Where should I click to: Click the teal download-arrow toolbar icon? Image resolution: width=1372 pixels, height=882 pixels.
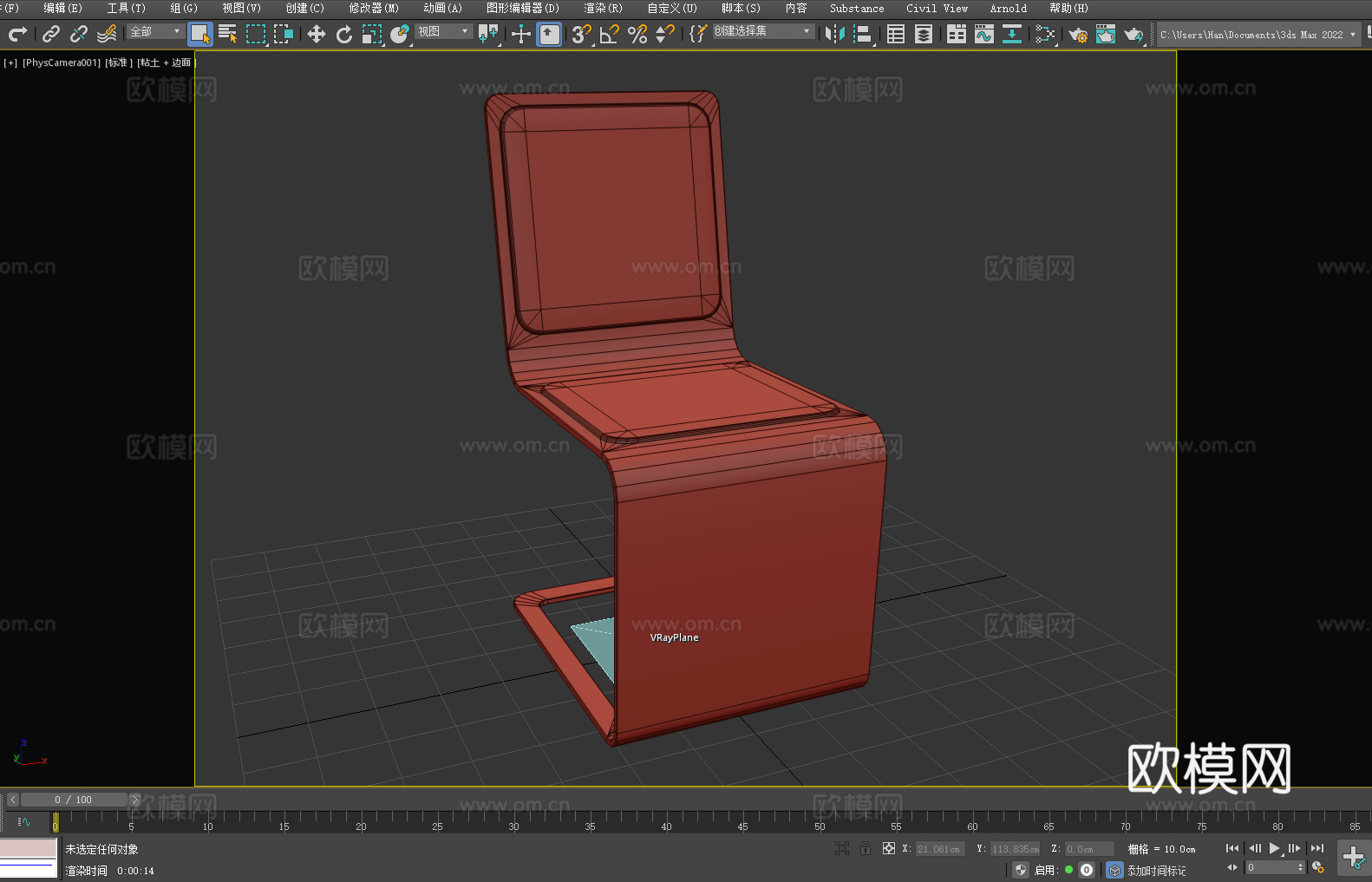(1012, 34)
